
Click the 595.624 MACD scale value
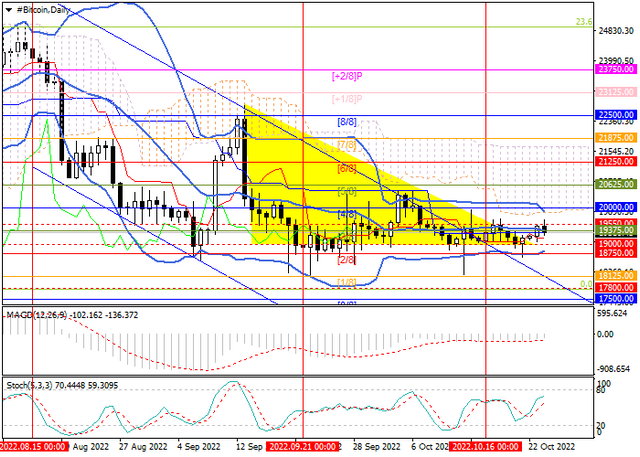(611, 313)
